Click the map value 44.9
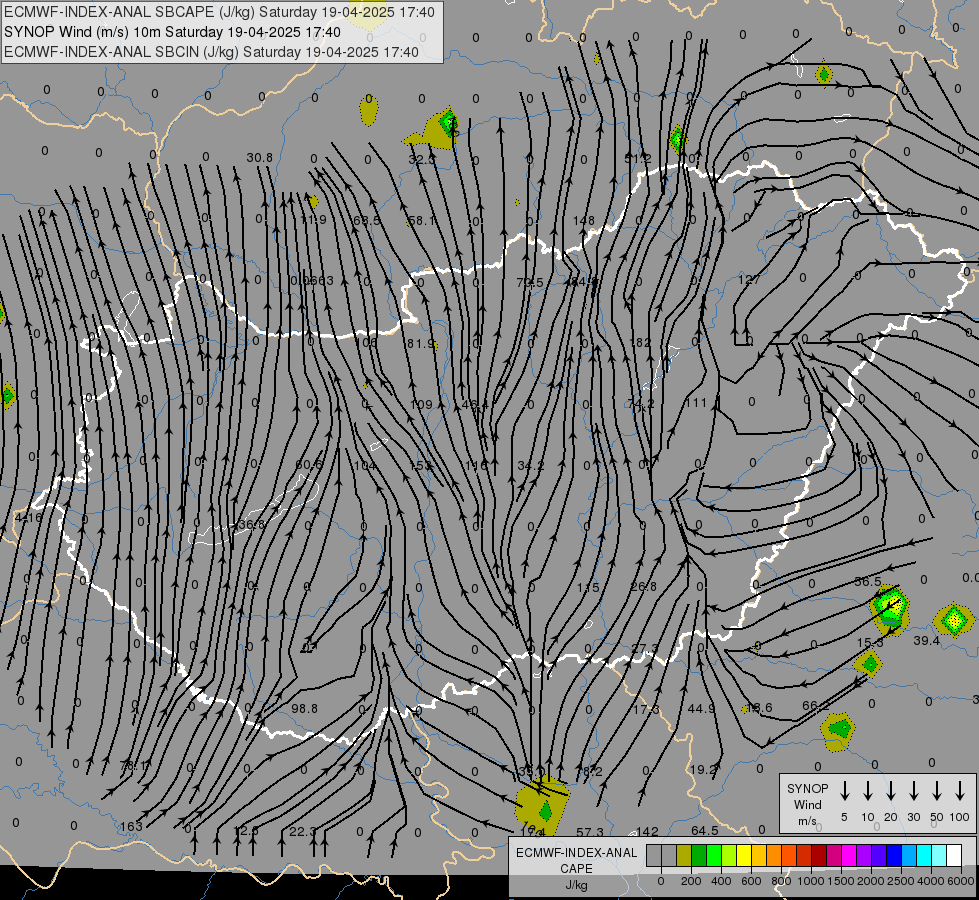Viewport: 979px width, 900px height. pos(701,708)
